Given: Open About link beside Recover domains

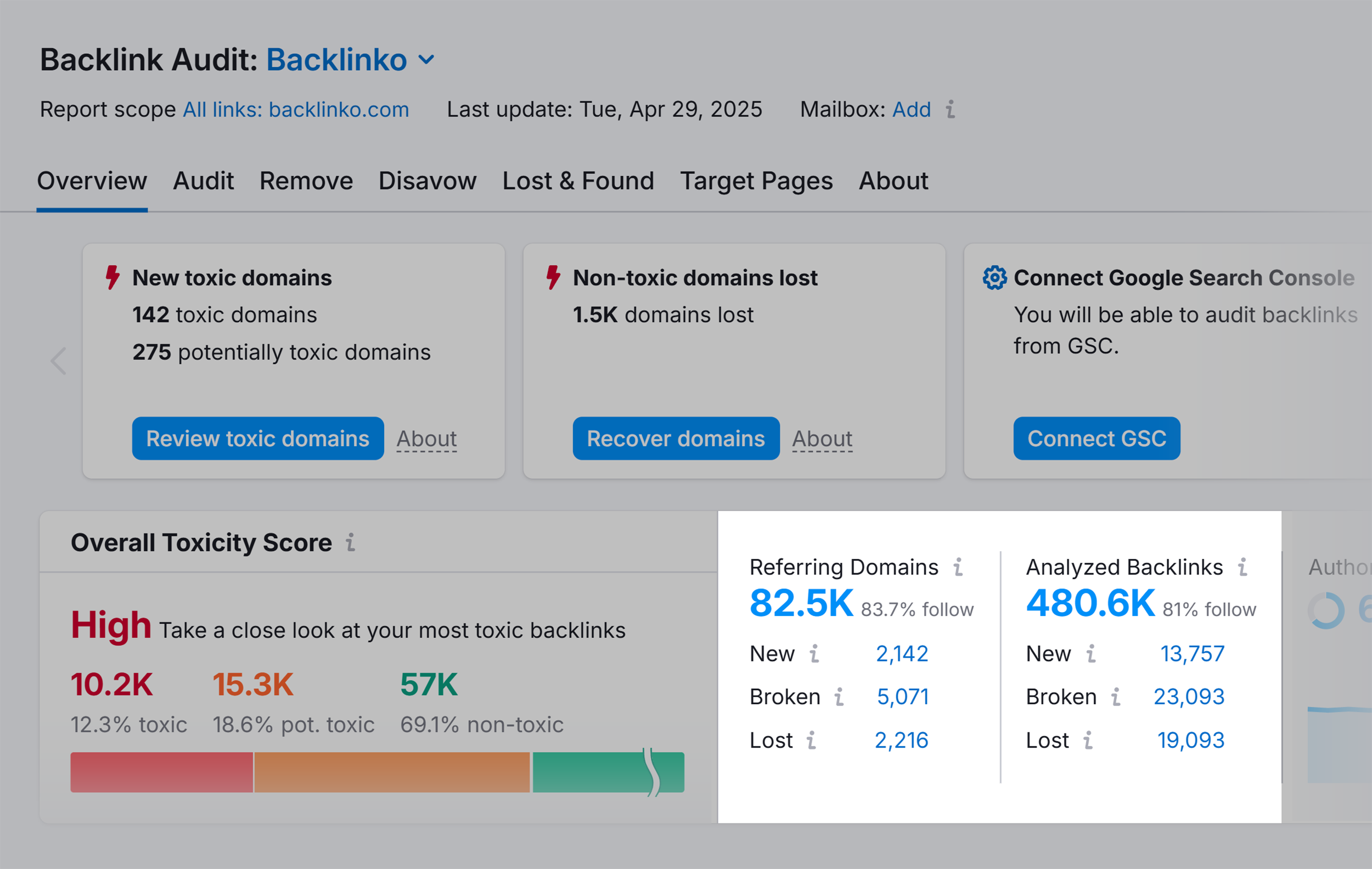Looking at the screenshot, I should point(822,439).
